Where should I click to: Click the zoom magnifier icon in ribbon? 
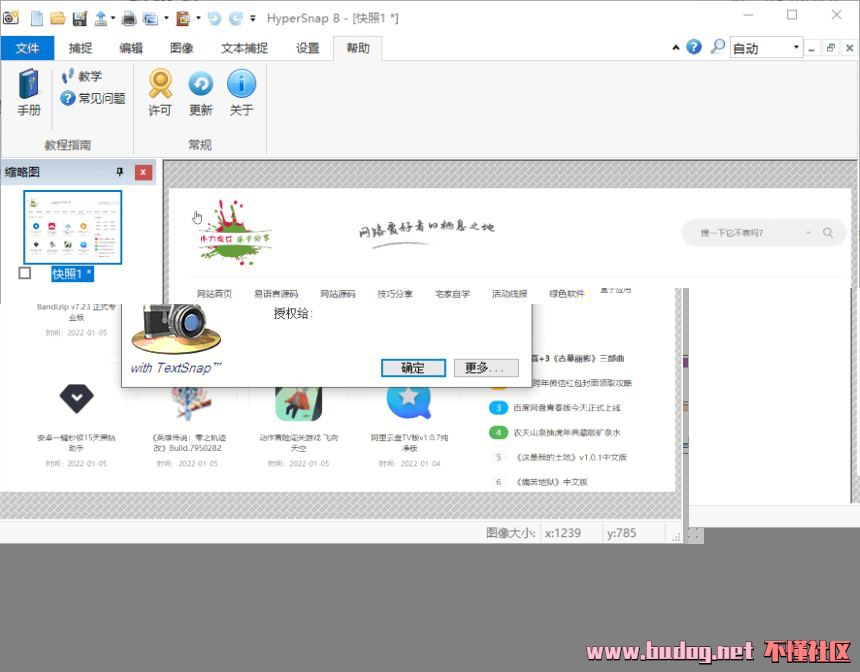tap(717, 47)
